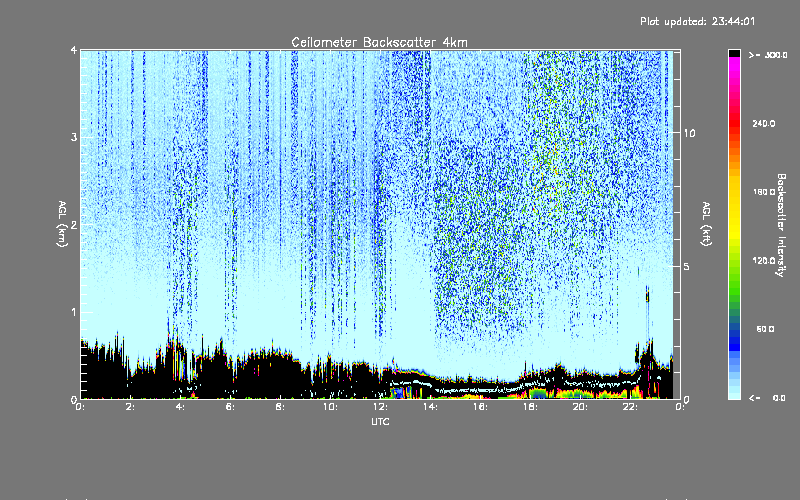Click the '120.0' colorbar value
Screen dimensions: 800x500
(x=764, y=260)
